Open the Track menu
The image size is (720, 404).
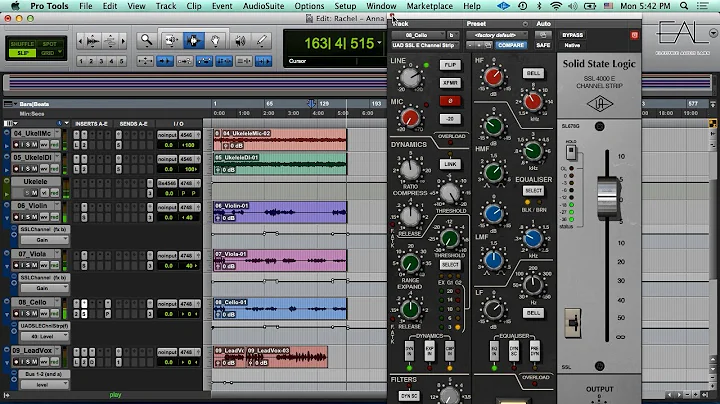(x=166, y=6)
